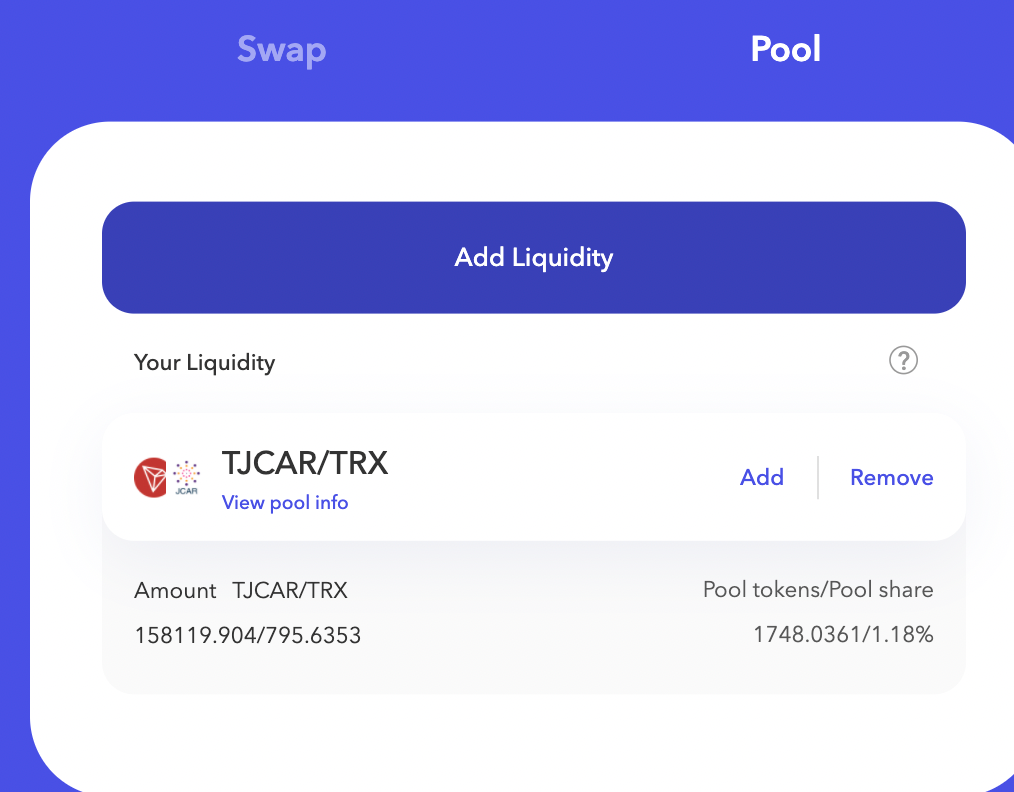
Task: Click Add for the TJCAR/TRX pair
Action: 762,477
